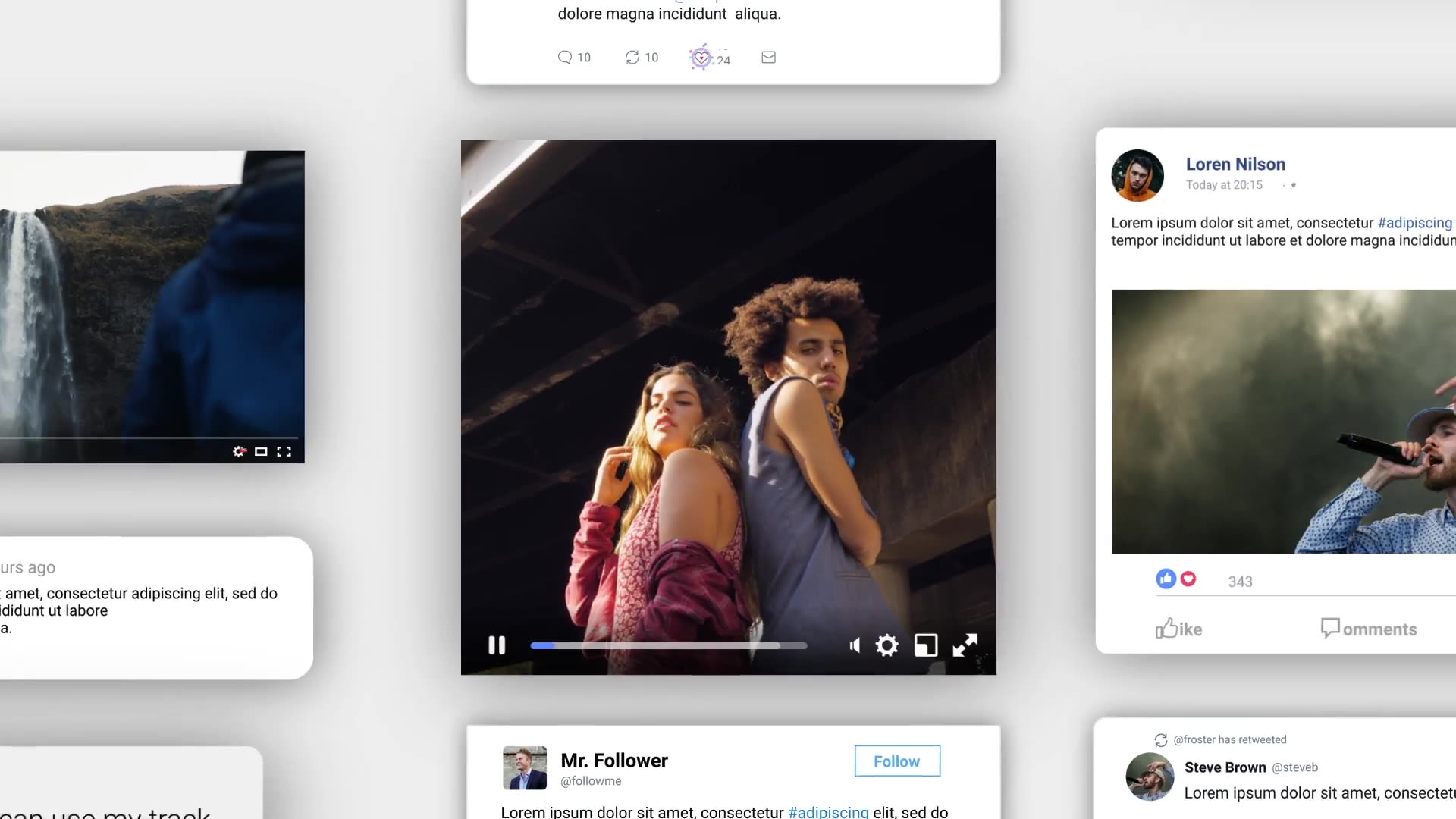This screenshot has height=819, width=1456.
Task: Click the comment icon showing 10
Action: (x=565, y=57)
